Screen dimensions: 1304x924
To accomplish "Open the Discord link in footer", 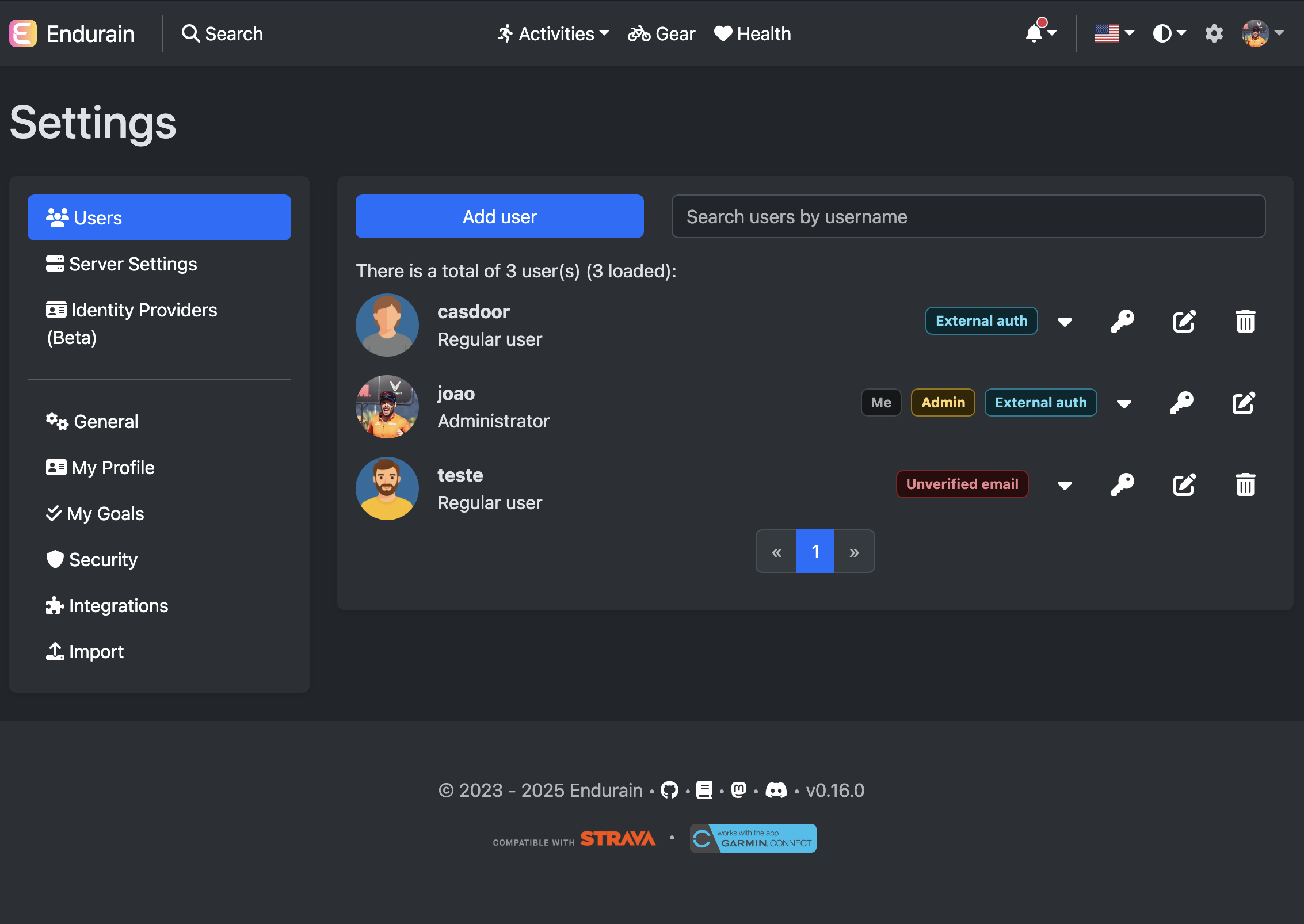I will [x=777, y=790].
